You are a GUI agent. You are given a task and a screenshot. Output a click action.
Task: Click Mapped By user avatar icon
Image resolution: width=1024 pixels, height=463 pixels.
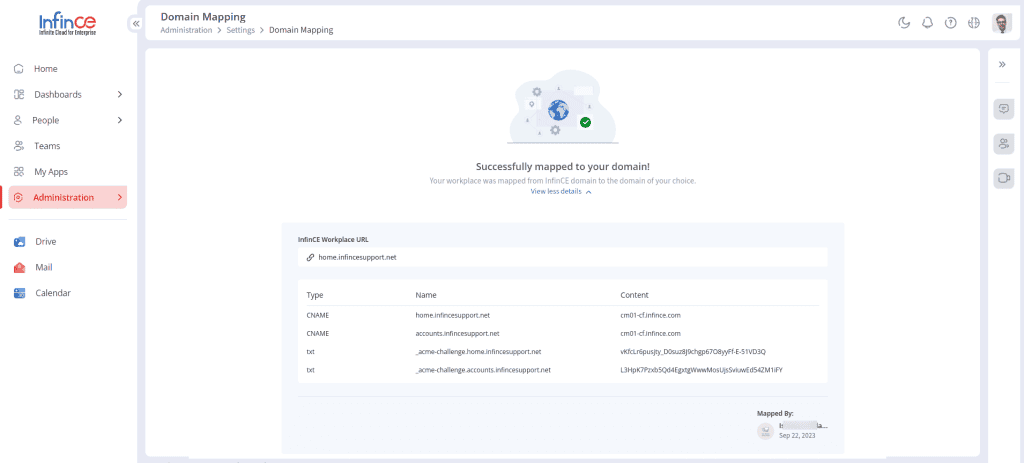(765, 430)
